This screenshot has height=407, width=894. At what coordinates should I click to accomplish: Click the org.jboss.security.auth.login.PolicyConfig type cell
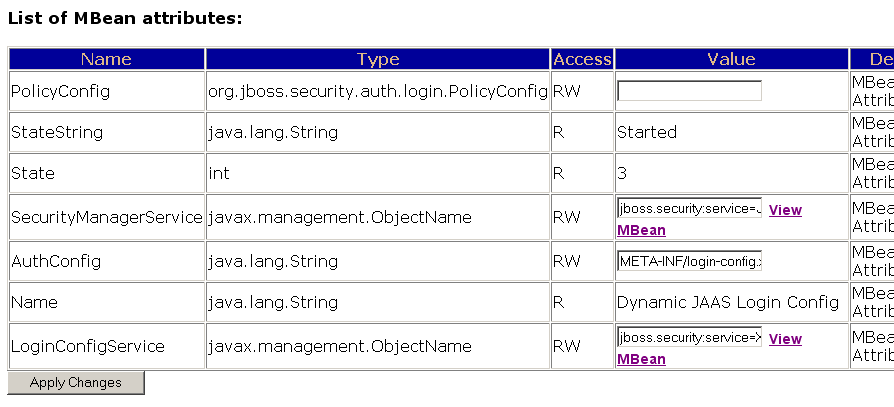click(377, 92)
